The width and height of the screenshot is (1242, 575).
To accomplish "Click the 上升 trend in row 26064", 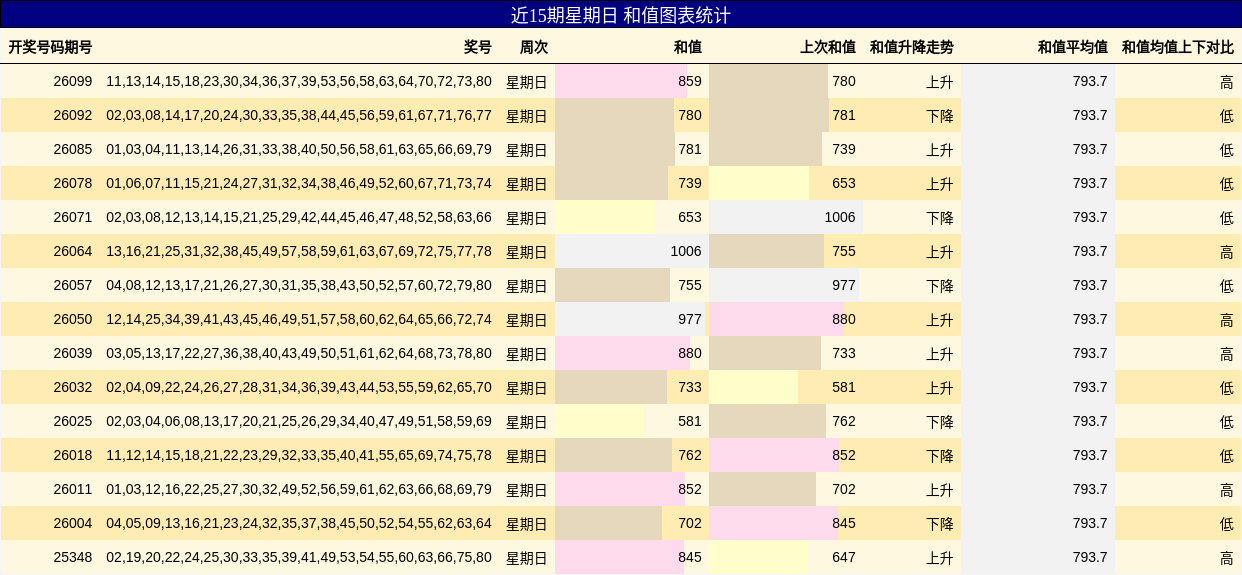I will (x=939, y=252).
